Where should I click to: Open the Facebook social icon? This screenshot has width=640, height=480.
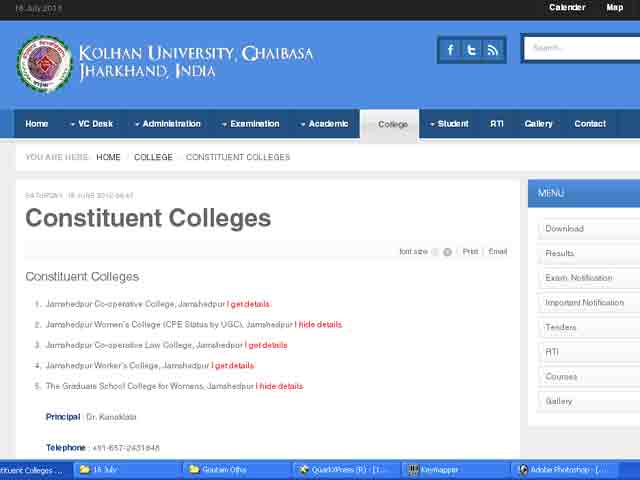click(x=451, y=50)
